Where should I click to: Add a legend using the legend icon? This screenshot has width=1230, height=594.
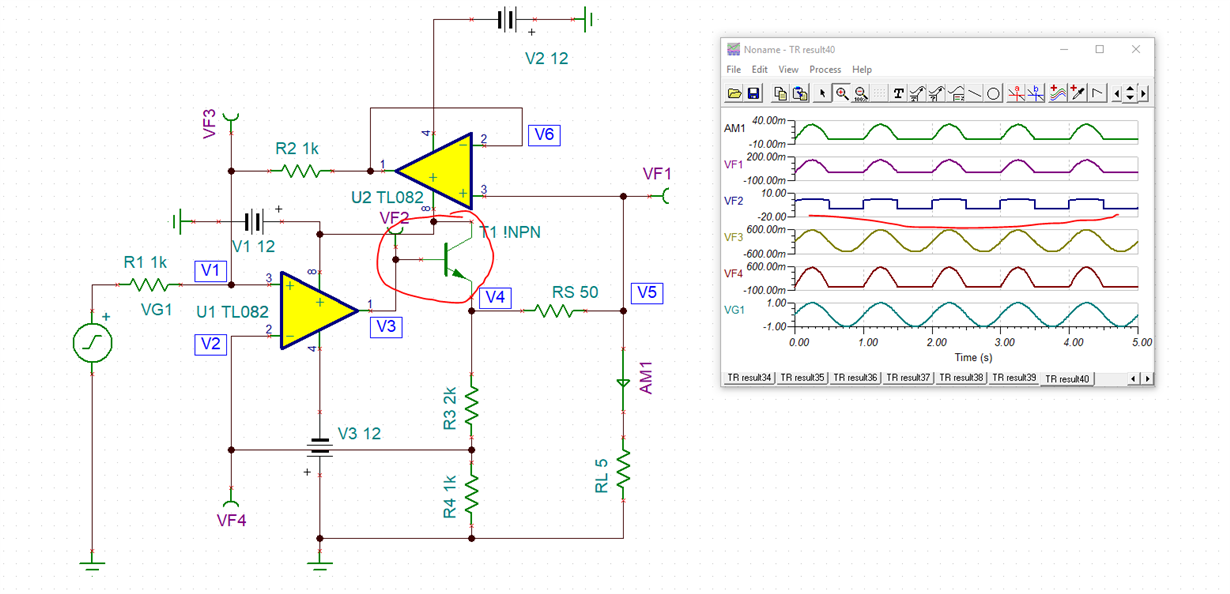(956, 93)
